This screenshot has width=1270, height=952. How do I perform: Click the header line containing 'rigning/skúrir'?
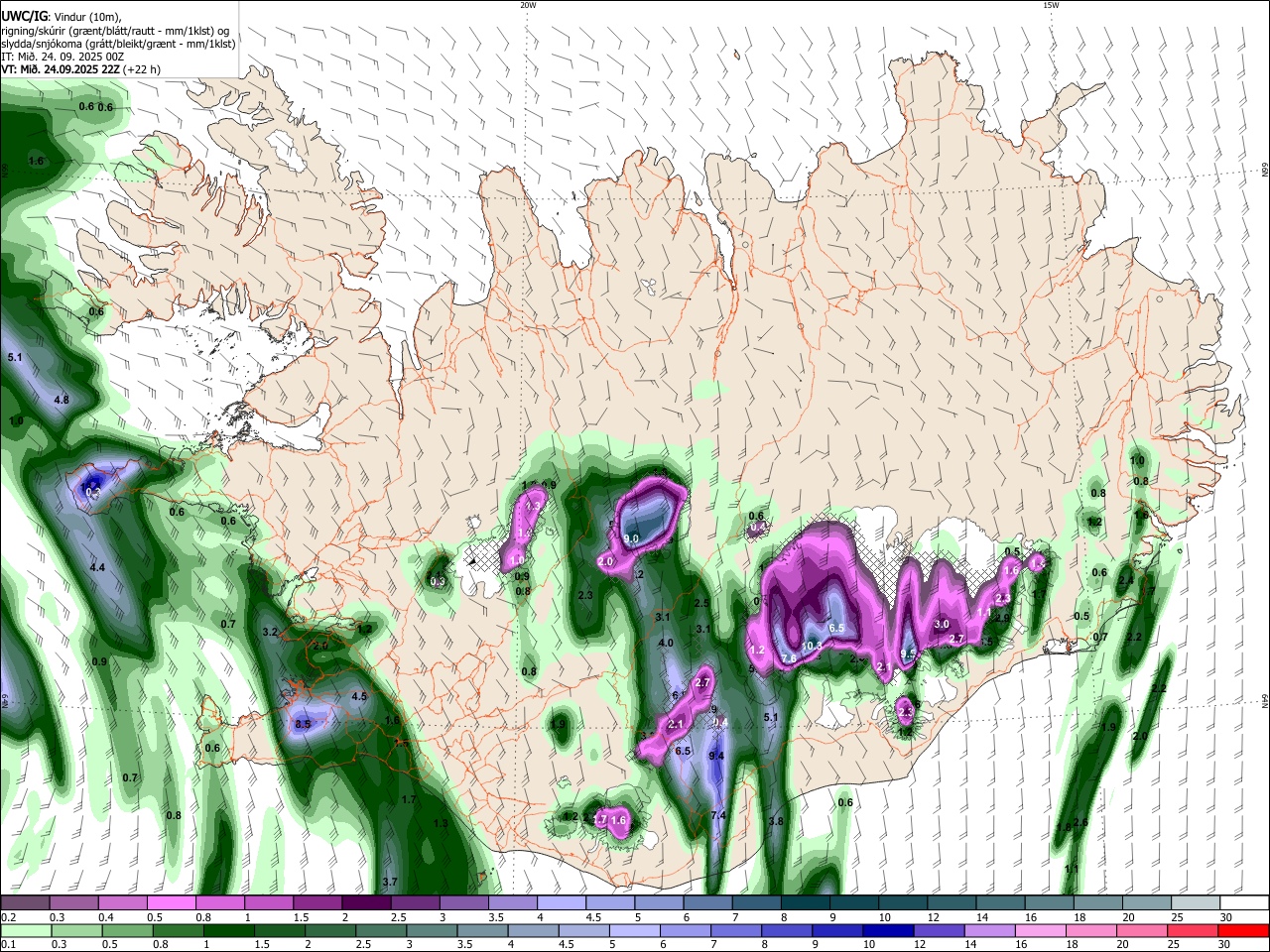coord(115,30)
